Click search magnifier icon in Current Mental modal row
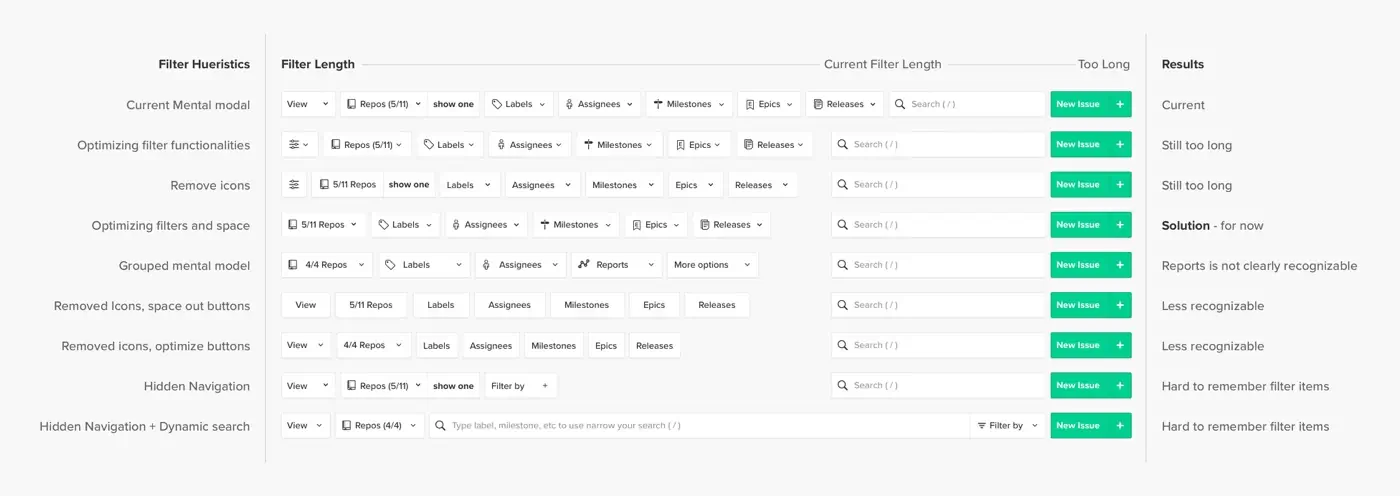This screenshot has width=1400, height=496. point(901,104)
